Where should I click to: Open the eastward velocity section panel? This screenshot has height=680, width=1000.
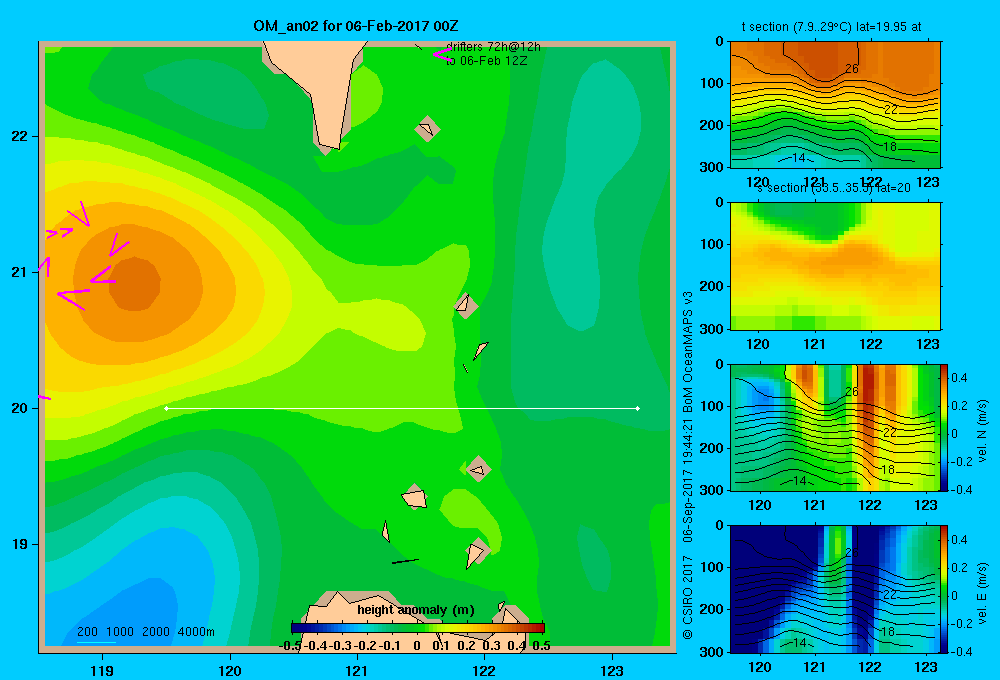click(x=835, y=589)
